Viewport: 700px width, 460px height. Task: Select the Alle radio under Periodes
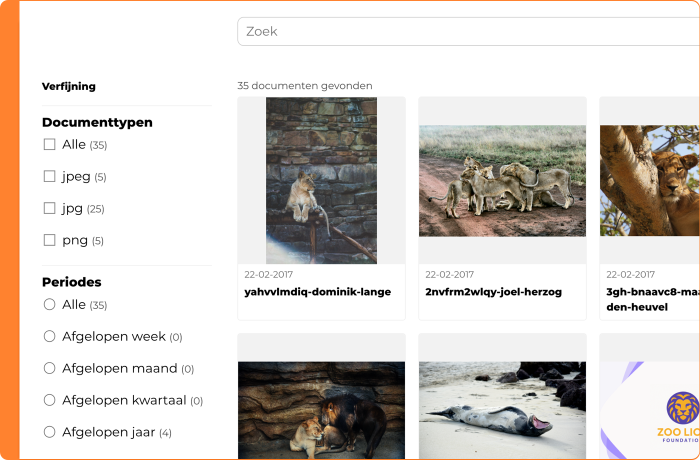(50, 304)
